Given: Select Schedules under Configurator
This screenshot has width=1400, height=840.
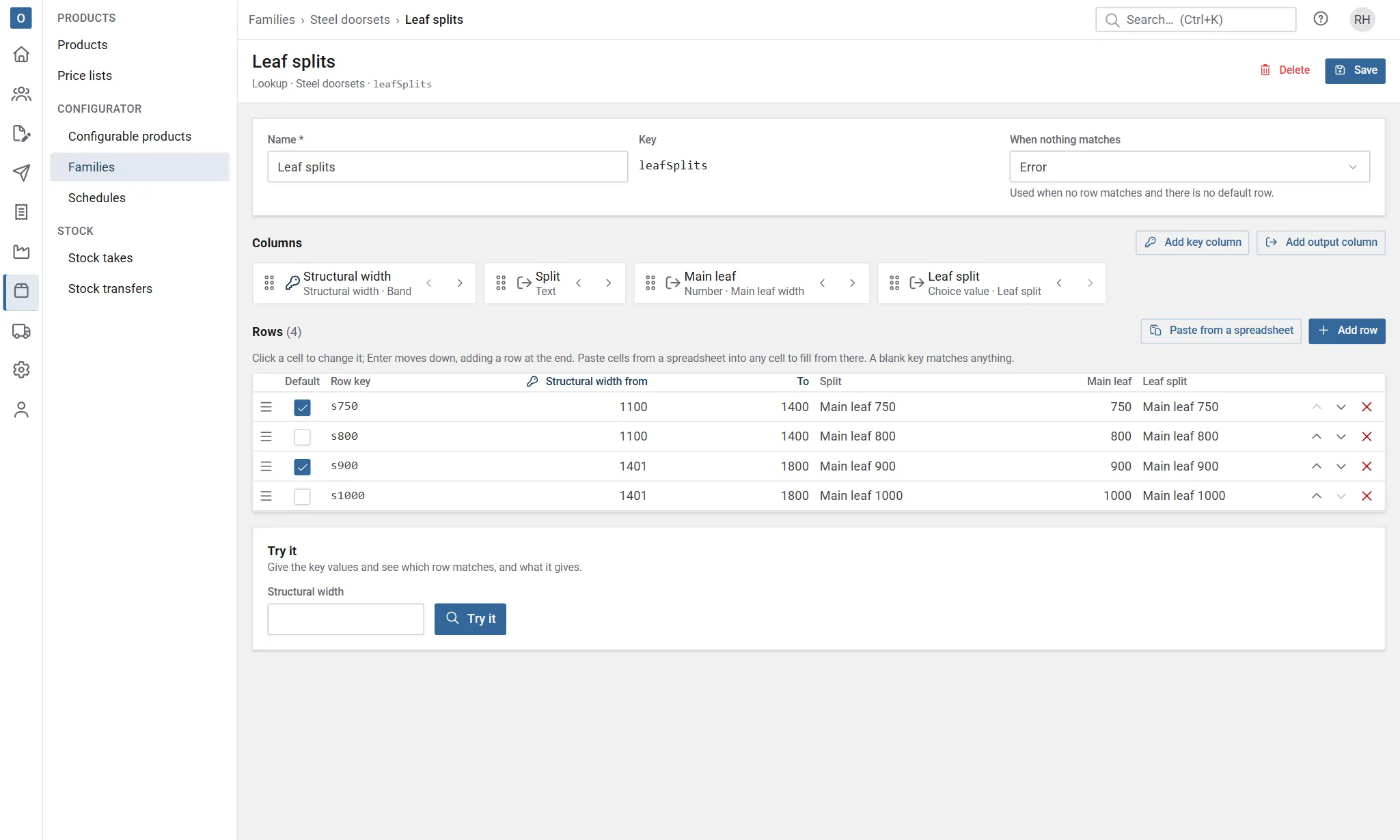Looking at the screenshot, I should click(x=97, y=197).
